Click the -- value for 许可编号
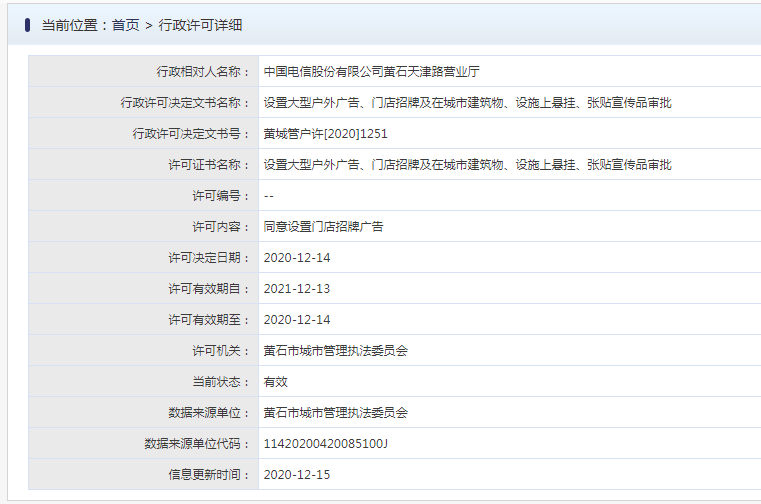Viewport: 761px width, 504px height. (269, 196)
